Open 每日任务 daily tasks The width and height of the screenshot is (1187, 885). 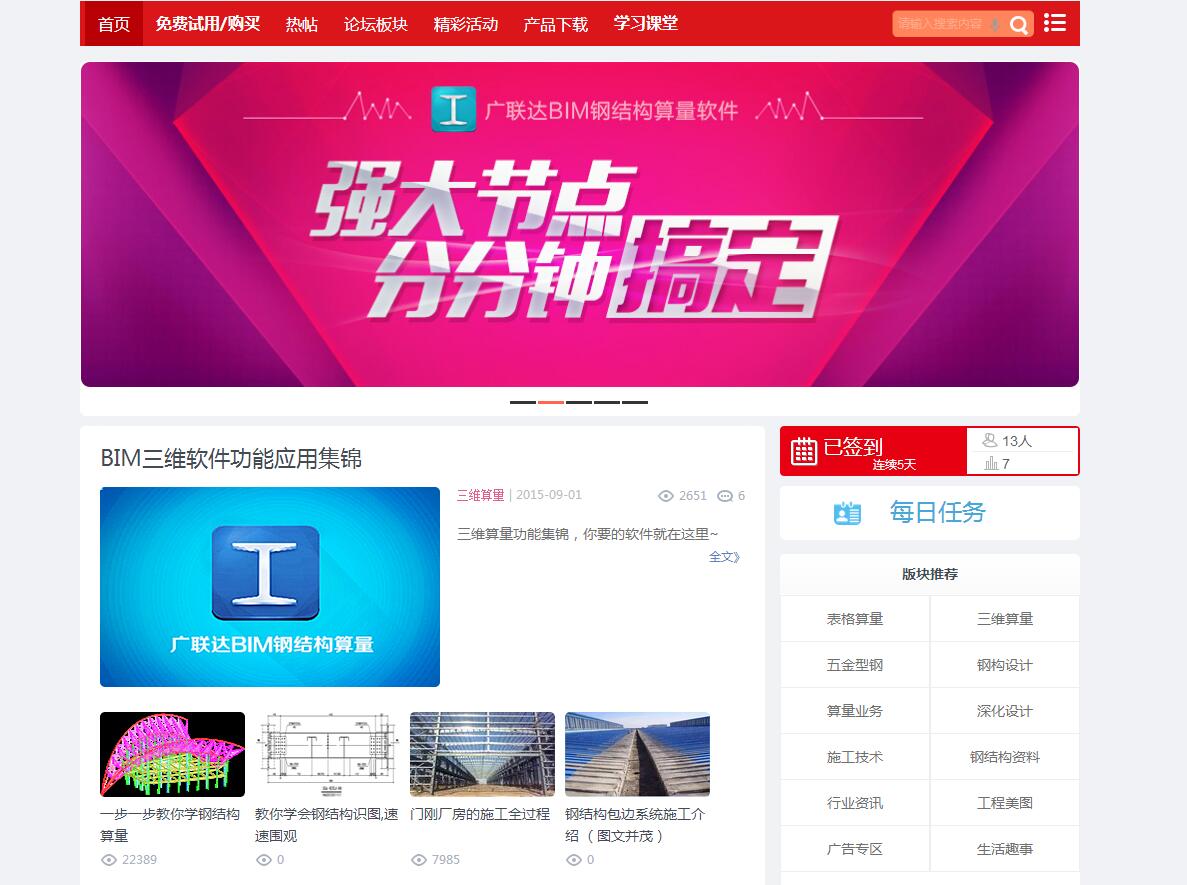(930, 513)
